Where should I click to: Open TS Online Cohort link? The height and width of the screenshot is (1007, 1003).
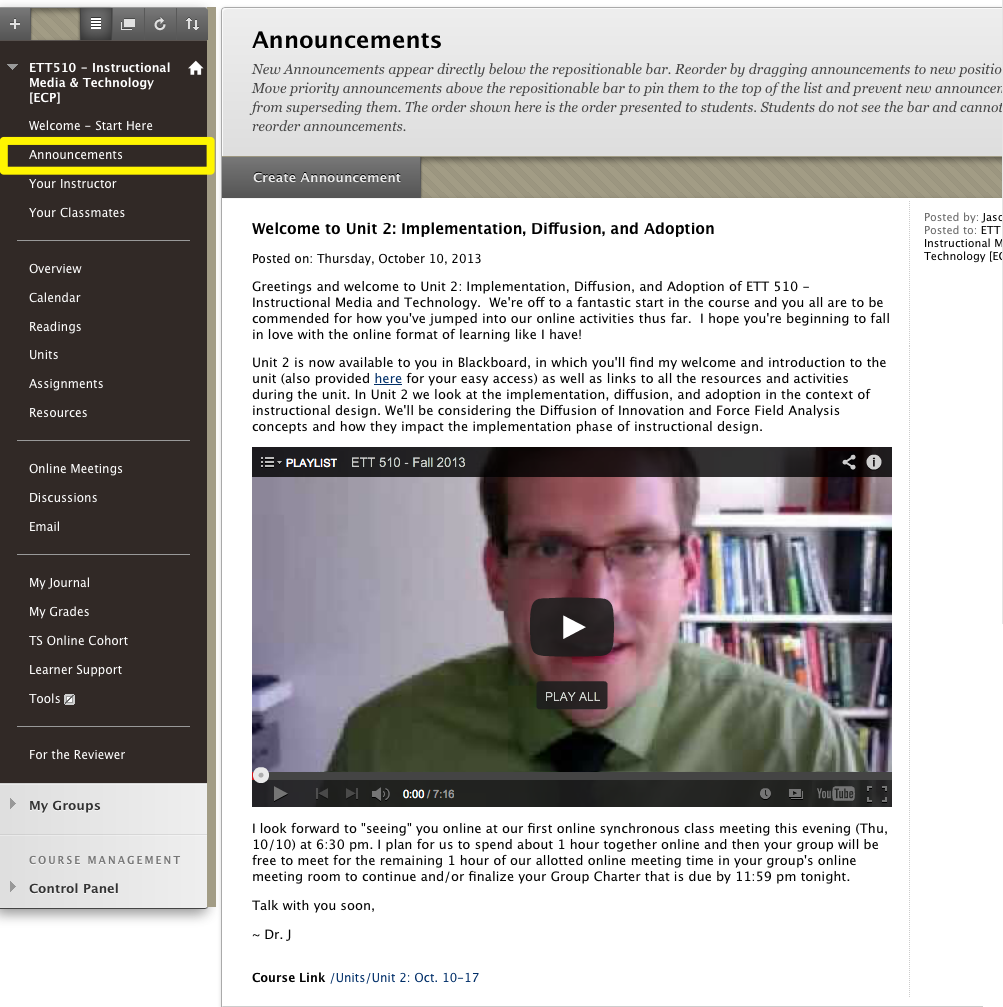click(x=78, y=640)
